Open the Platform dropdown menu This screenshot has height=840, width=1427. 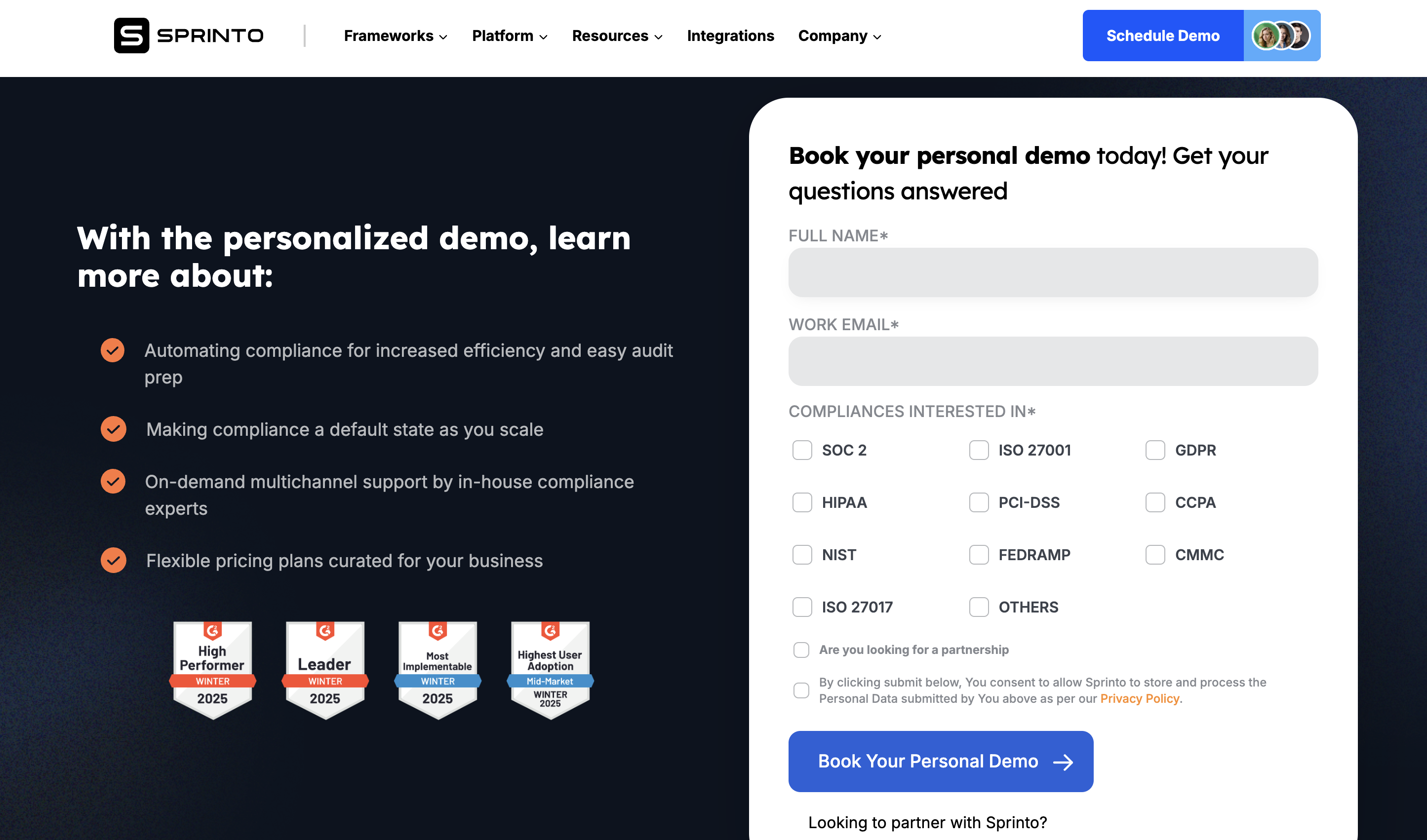pyautogui.click(x=510, y=36)
